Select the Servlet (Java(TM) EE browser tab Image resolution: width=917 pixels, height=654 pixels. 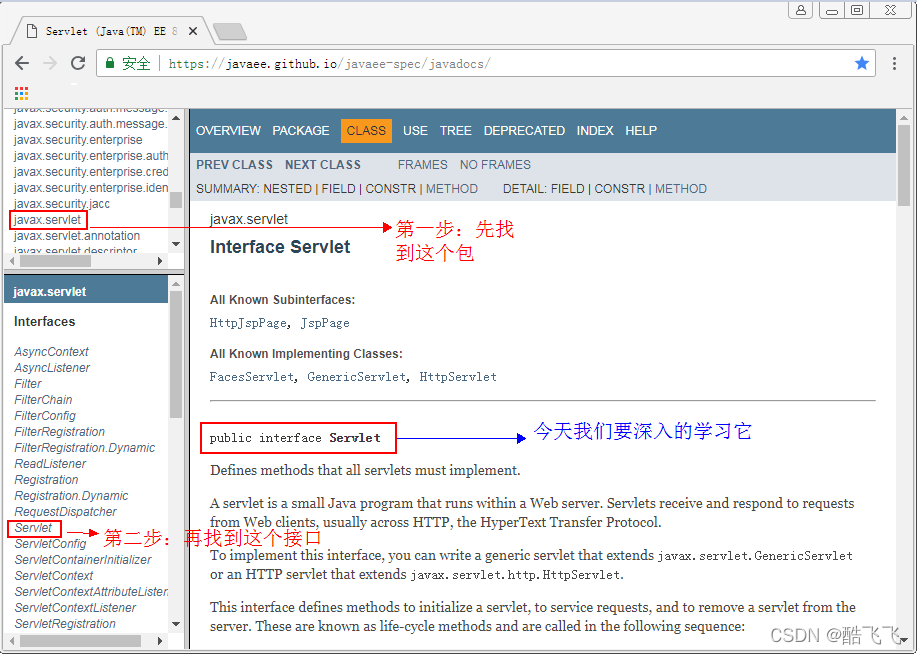click(111, 32)
